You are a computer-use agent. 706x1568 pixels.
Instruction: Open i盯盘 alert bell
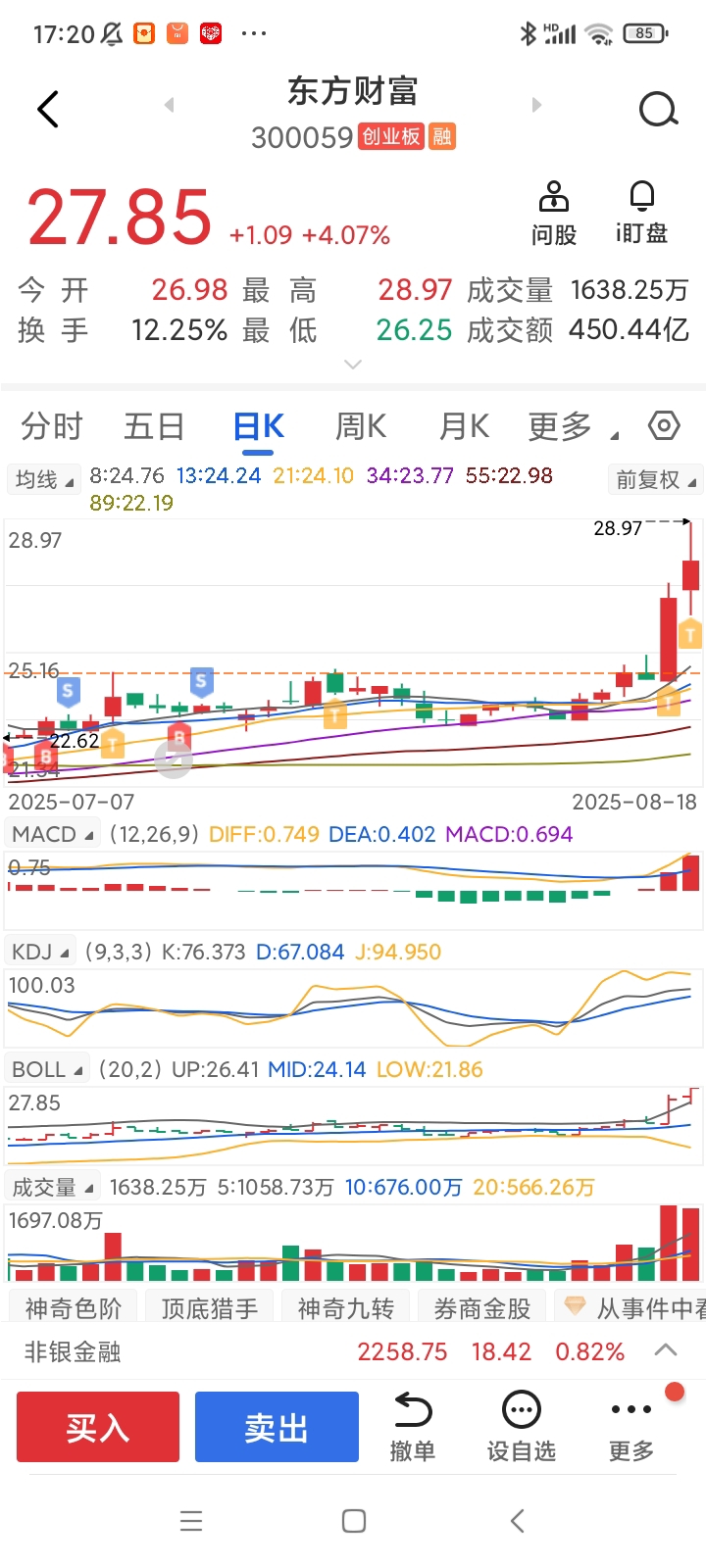point(641,213)
